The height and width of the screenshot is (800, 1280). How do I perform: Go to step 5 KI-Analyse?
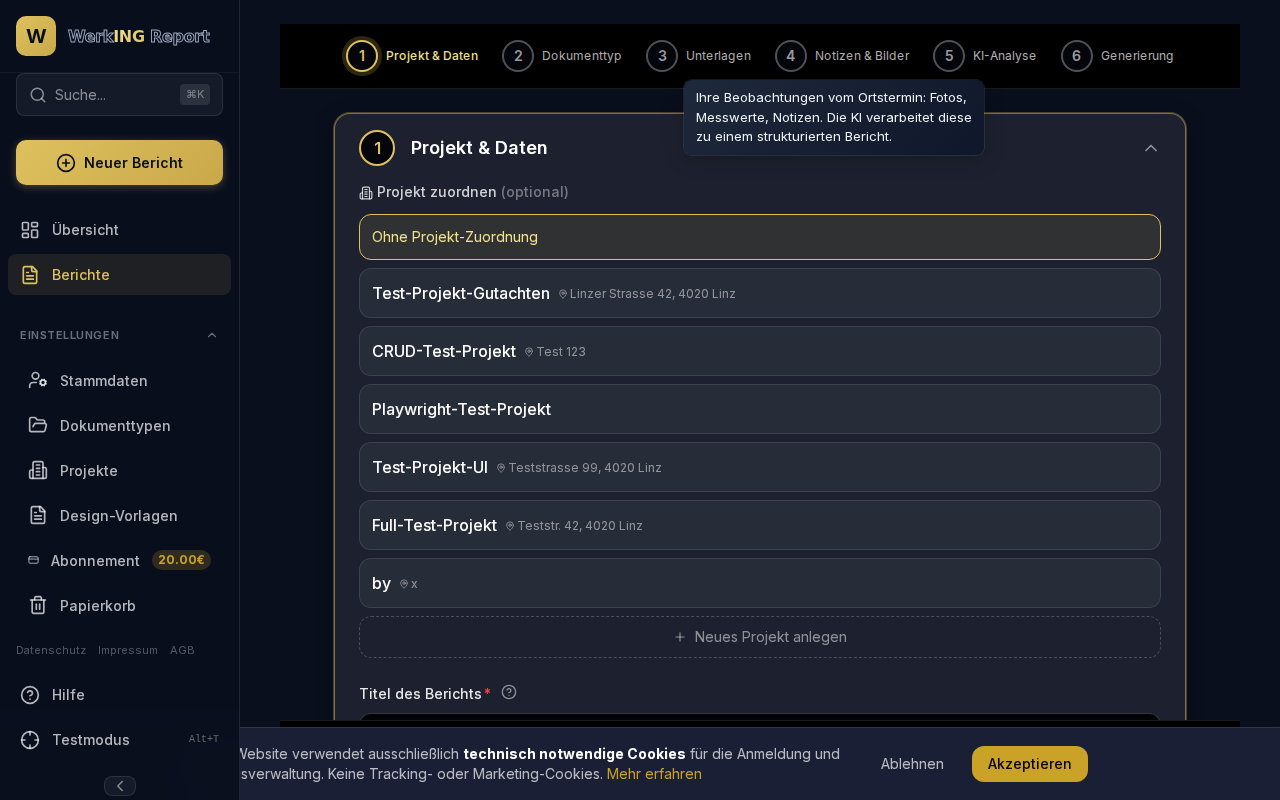point(985,56)
